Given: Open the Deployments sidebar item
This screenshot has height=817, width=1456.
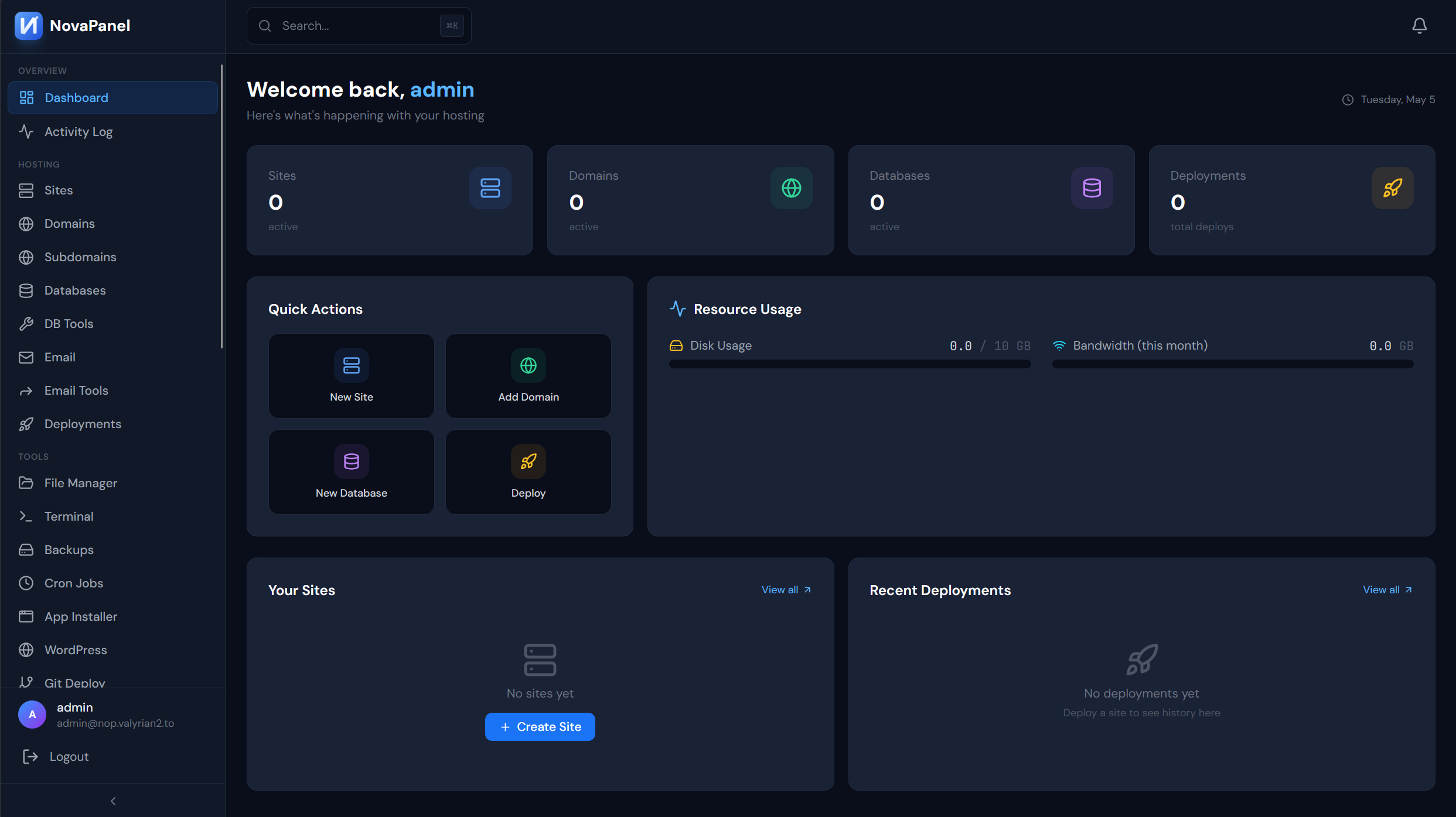Looking at the screenshot, I should 112,424.
